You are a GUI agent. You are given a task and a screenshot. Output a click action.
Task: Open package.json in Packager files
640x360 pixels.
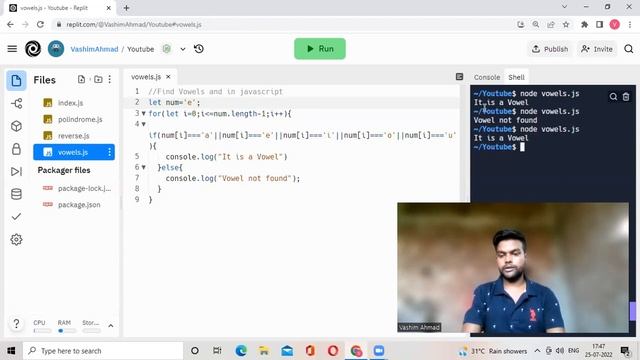(74, 204)
